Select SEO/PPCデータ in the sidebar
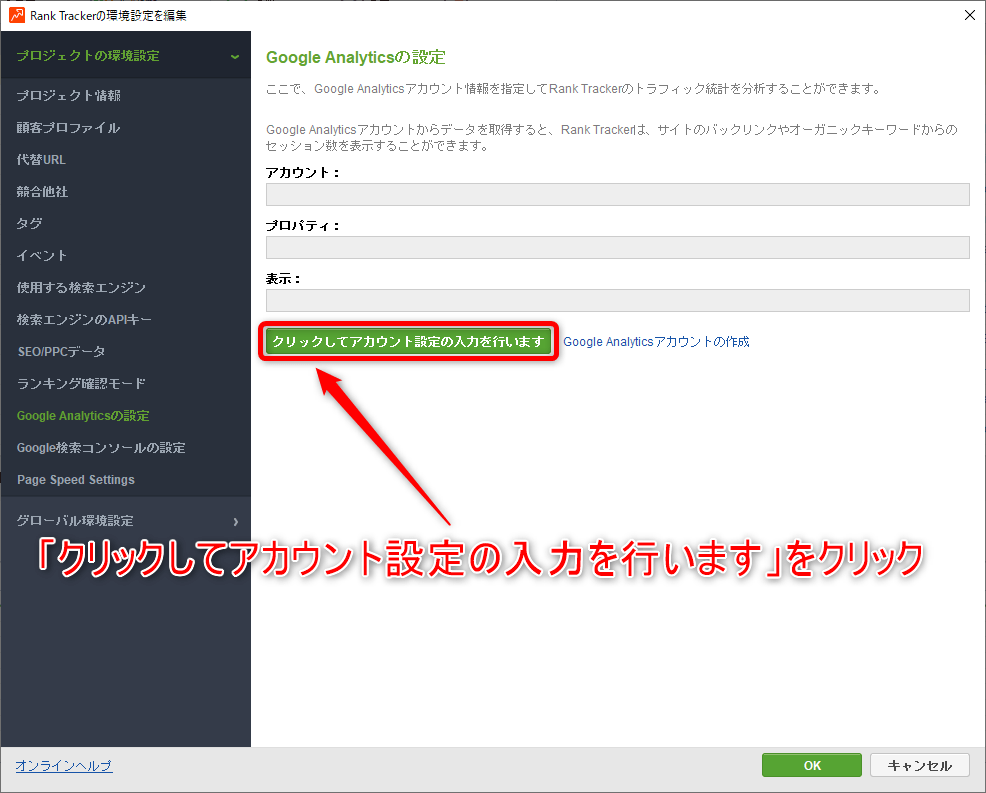This screenshot has height=793, width=986. [x=61, y=352]
